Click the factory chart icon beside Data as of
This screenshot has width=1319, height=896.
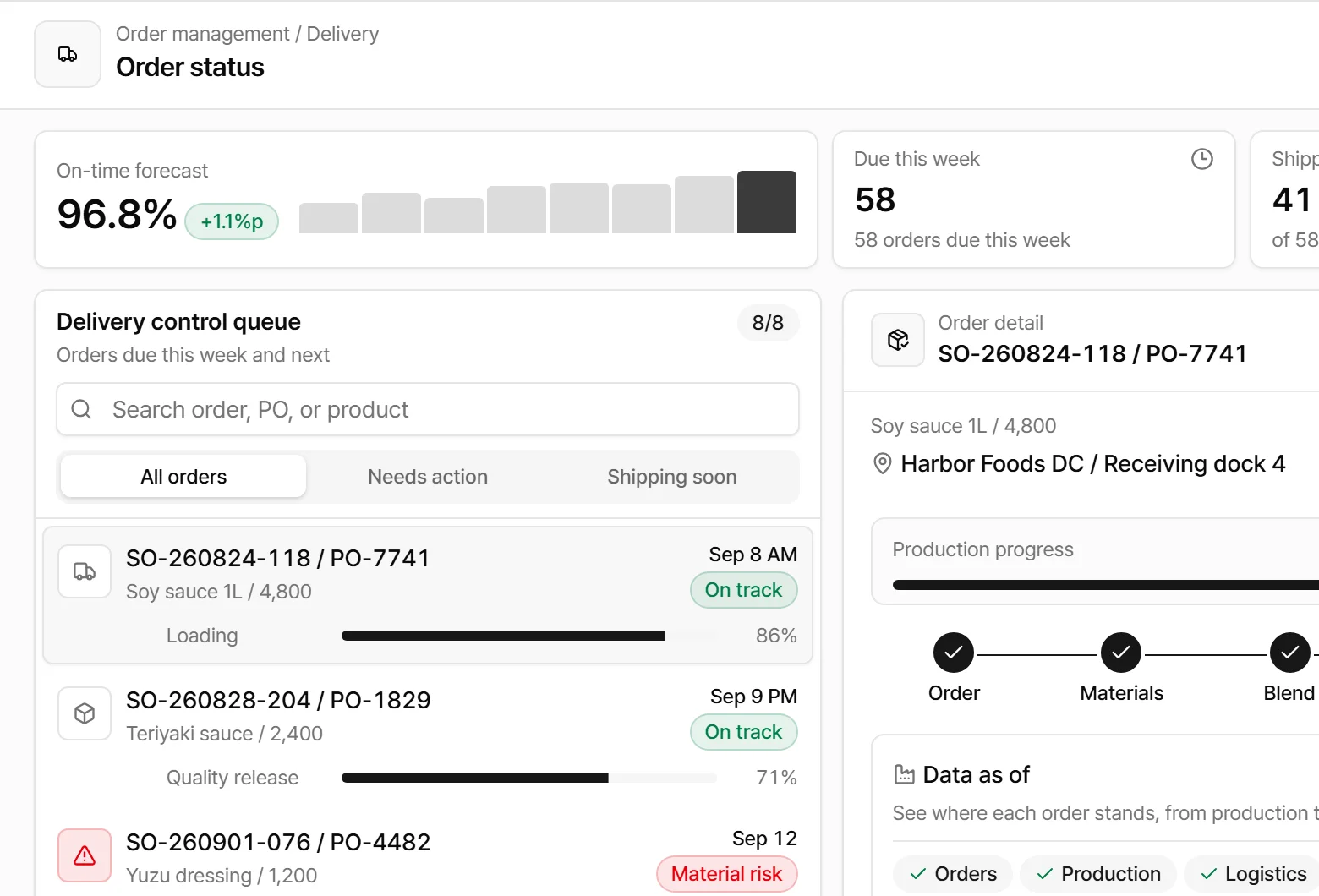(x=904, y=774)
